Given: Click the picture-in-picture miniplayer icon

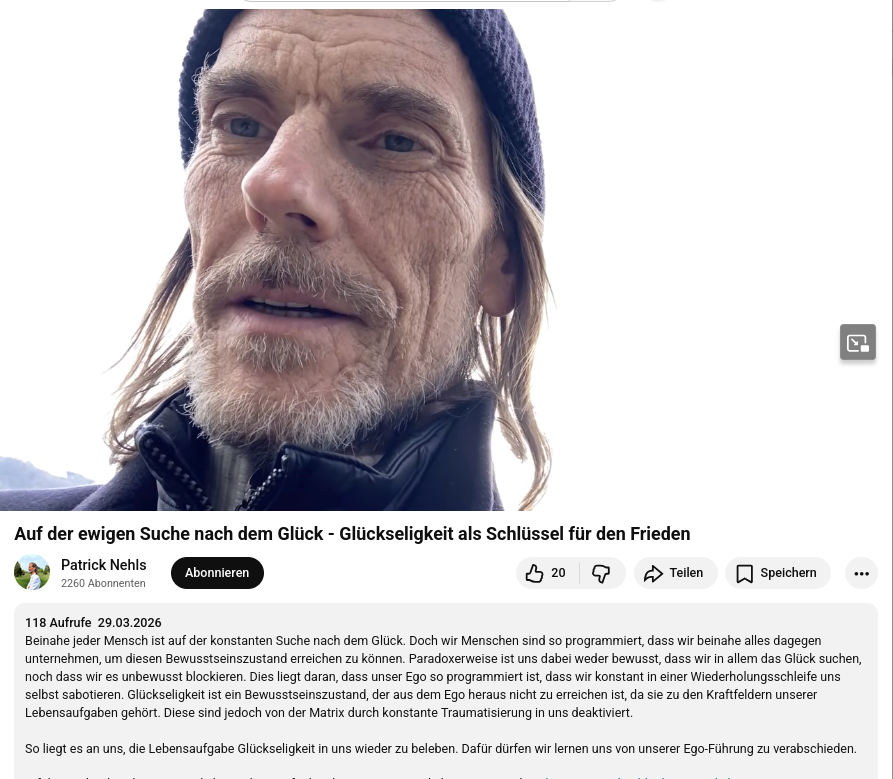Looking at the screenshot, I should (857, 342).
